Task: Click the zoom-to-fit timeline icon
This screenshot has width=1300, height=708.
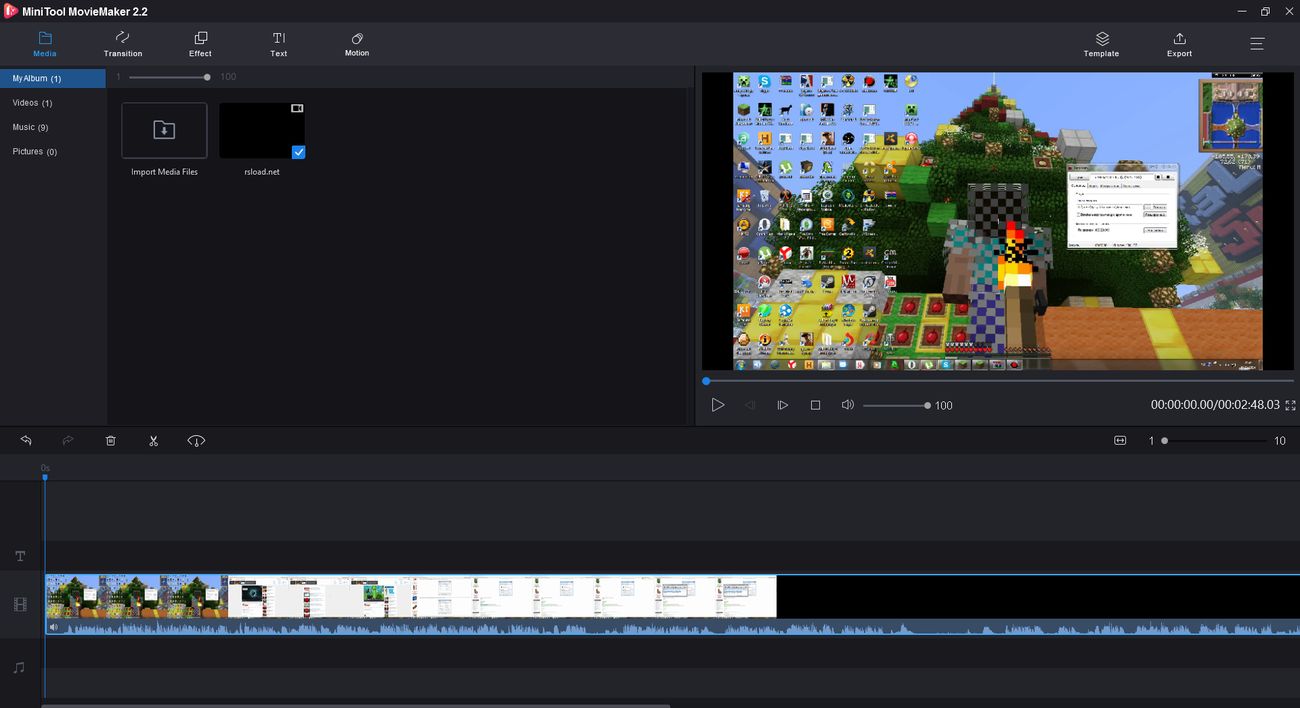Action: pyautogui.click(x=1120, y=441)
